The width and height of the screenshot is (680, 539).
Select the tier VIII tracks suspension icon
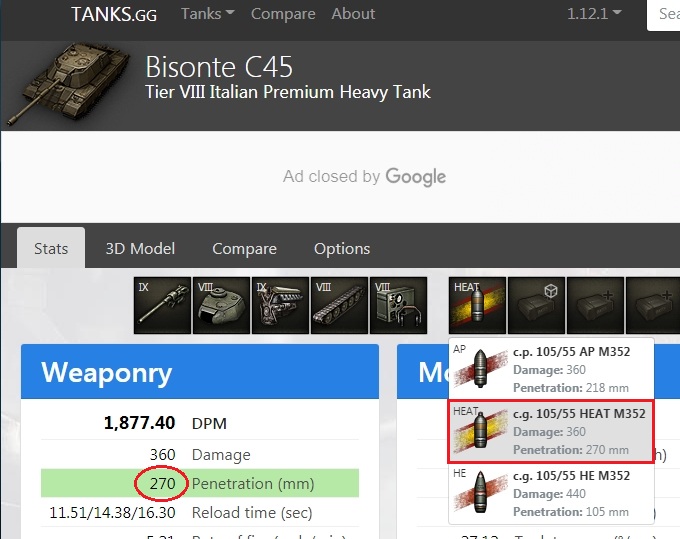(x=339, y=305)
